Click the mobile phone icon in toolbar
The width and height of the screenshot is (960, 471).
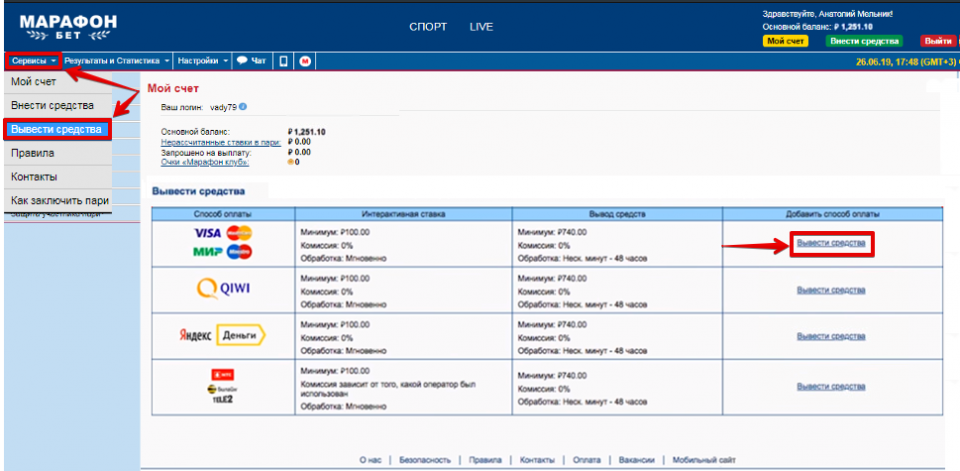[x=283, y=61]
